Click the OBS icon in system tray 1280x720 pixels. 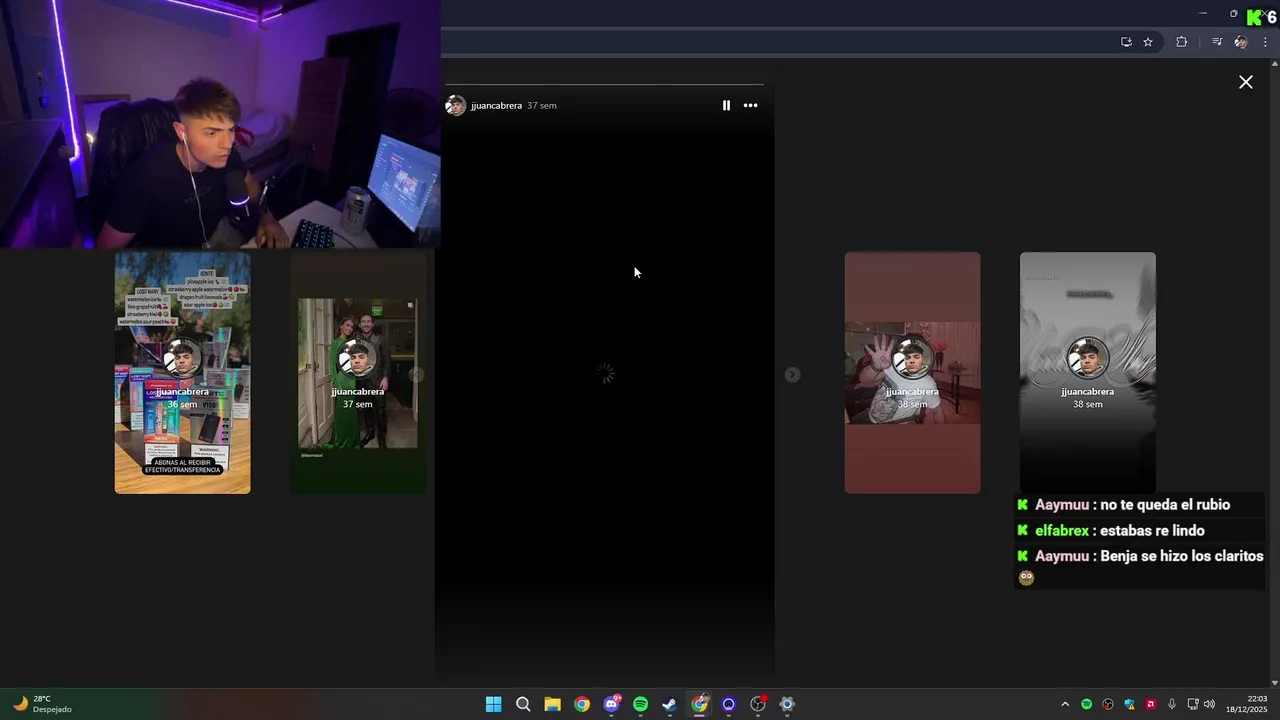(1107, 704)
